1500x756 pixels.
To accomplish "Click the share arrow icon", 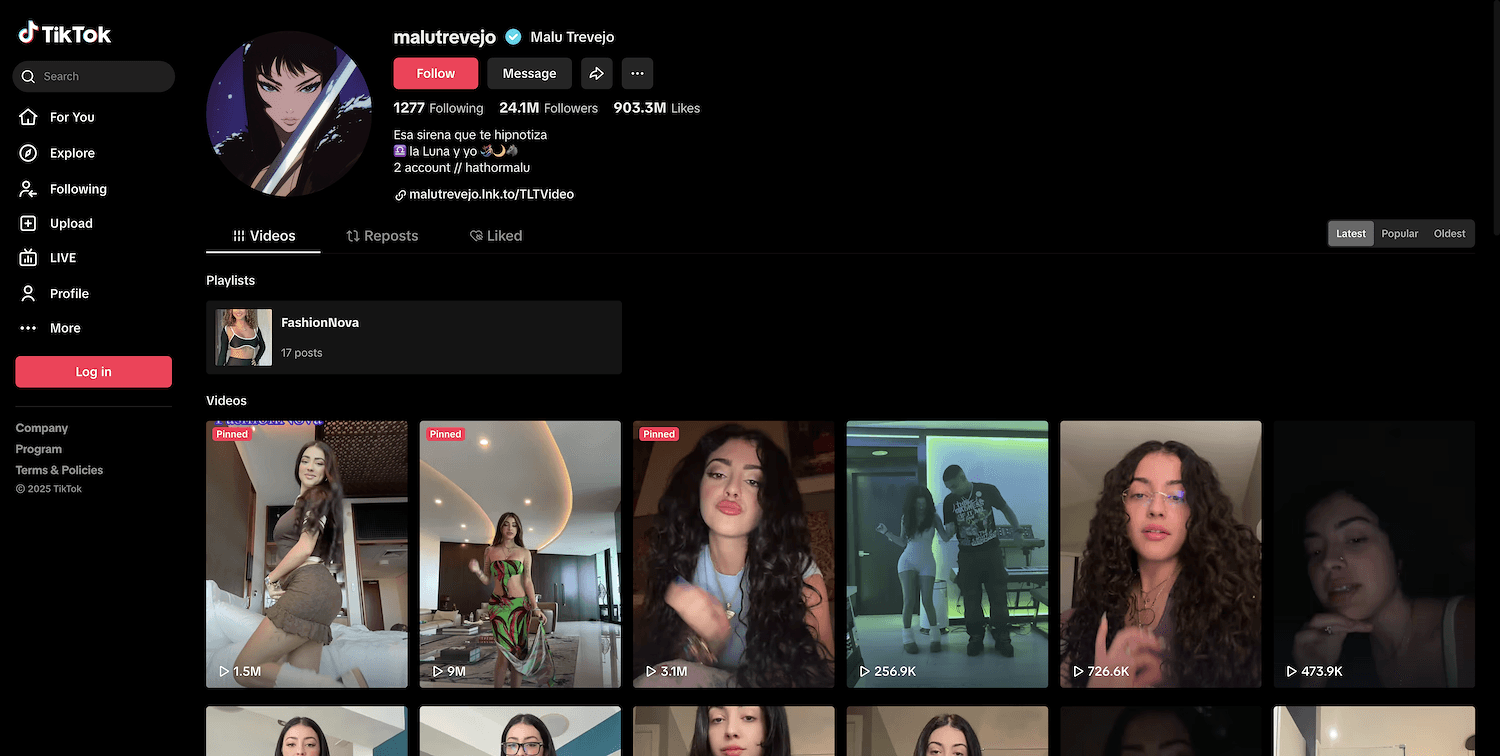I will point(596,73).
